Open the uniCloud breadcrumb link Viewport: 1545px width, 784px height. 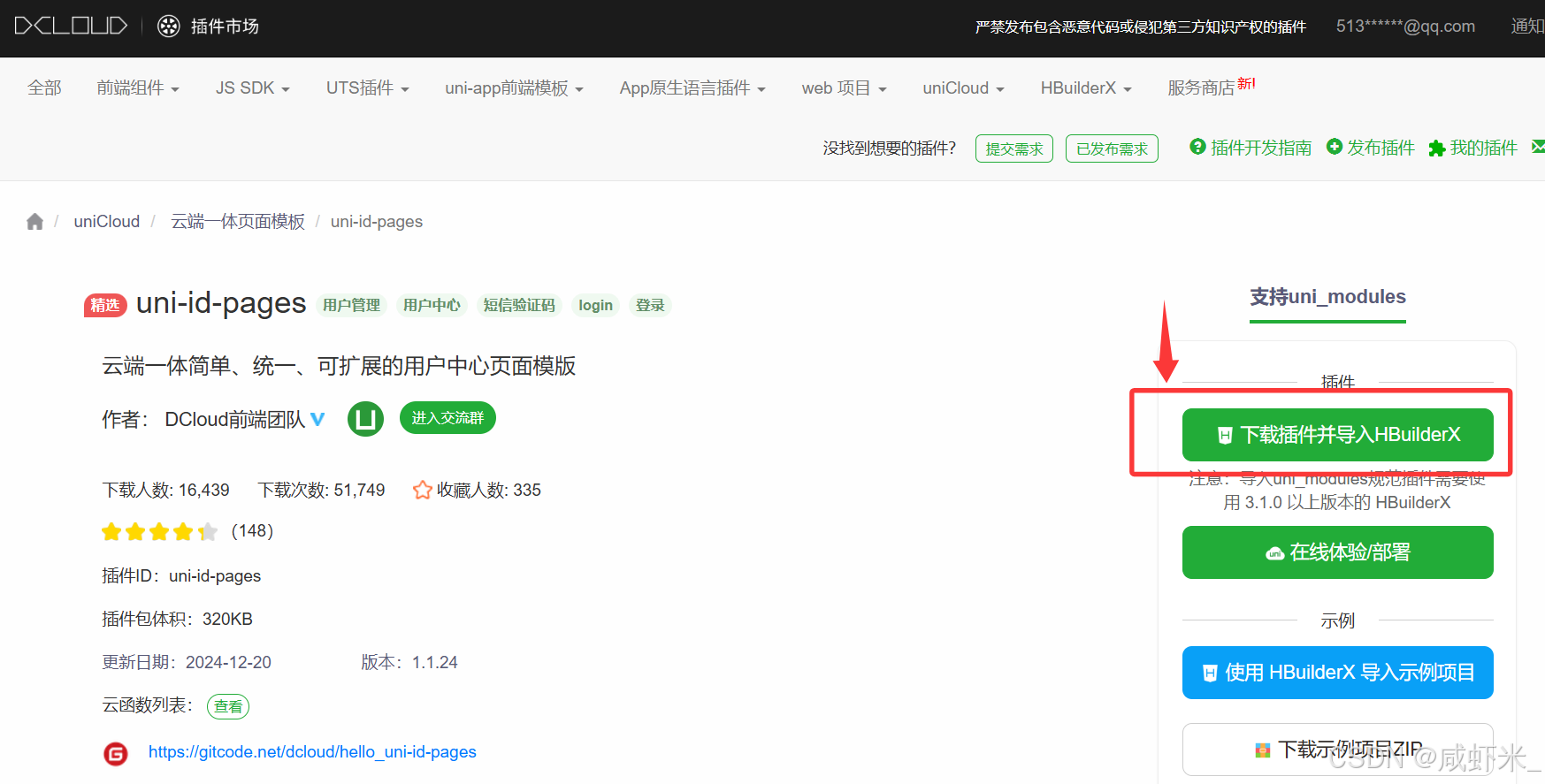(x=107, y=222)
